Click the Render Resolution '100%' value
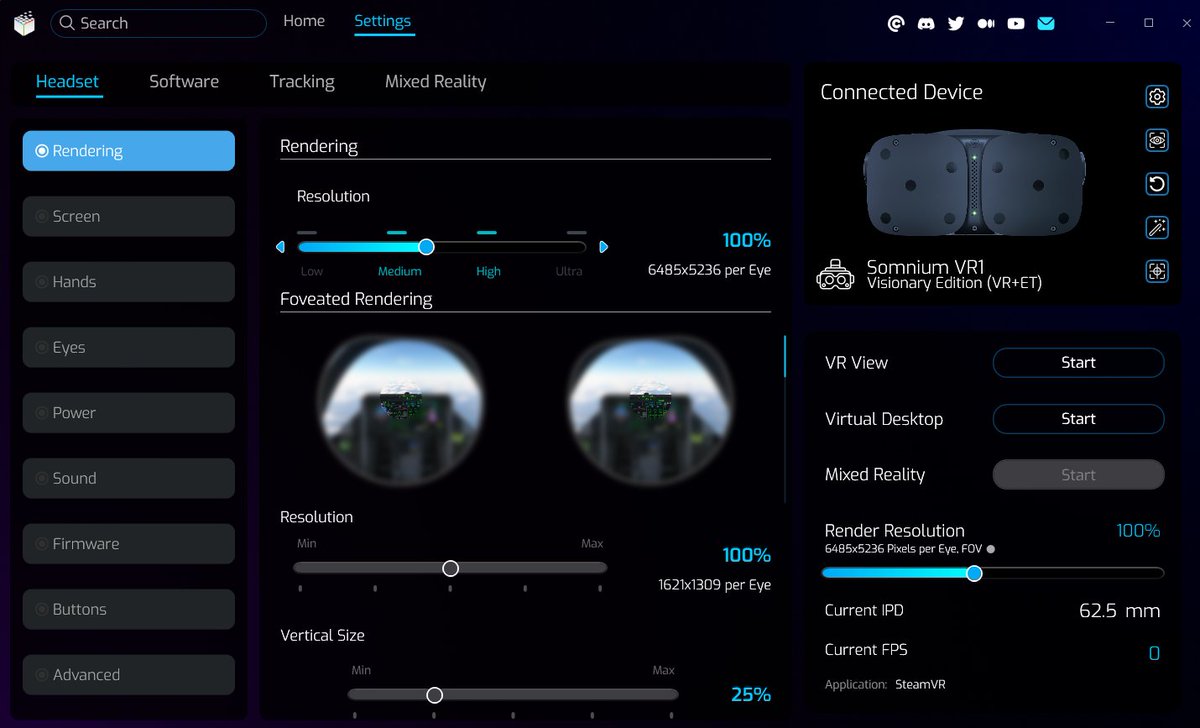Viewport: 1200px width, 728px height. [x=1138, y=531]
